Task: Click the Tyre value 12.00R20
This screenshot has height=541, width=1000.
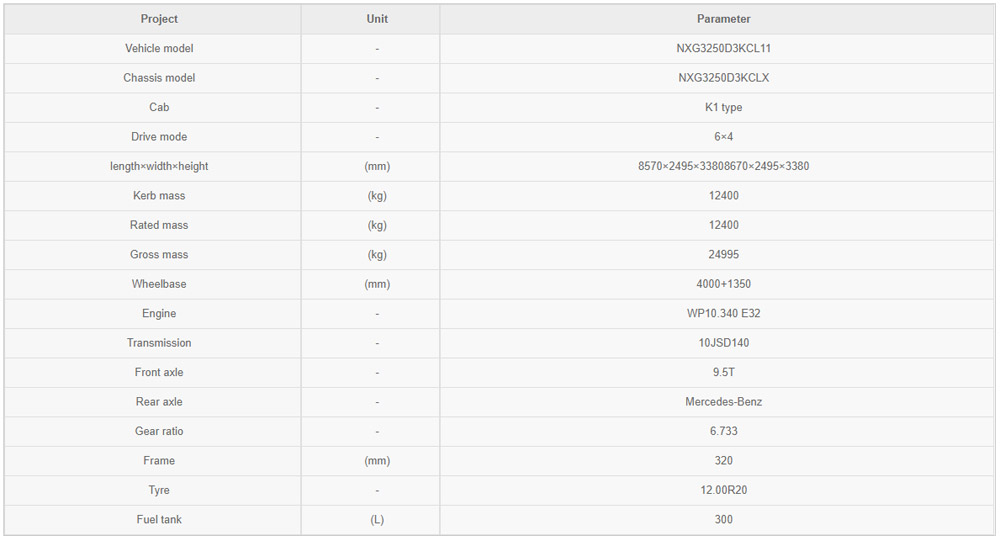Action: click(723, 490)
